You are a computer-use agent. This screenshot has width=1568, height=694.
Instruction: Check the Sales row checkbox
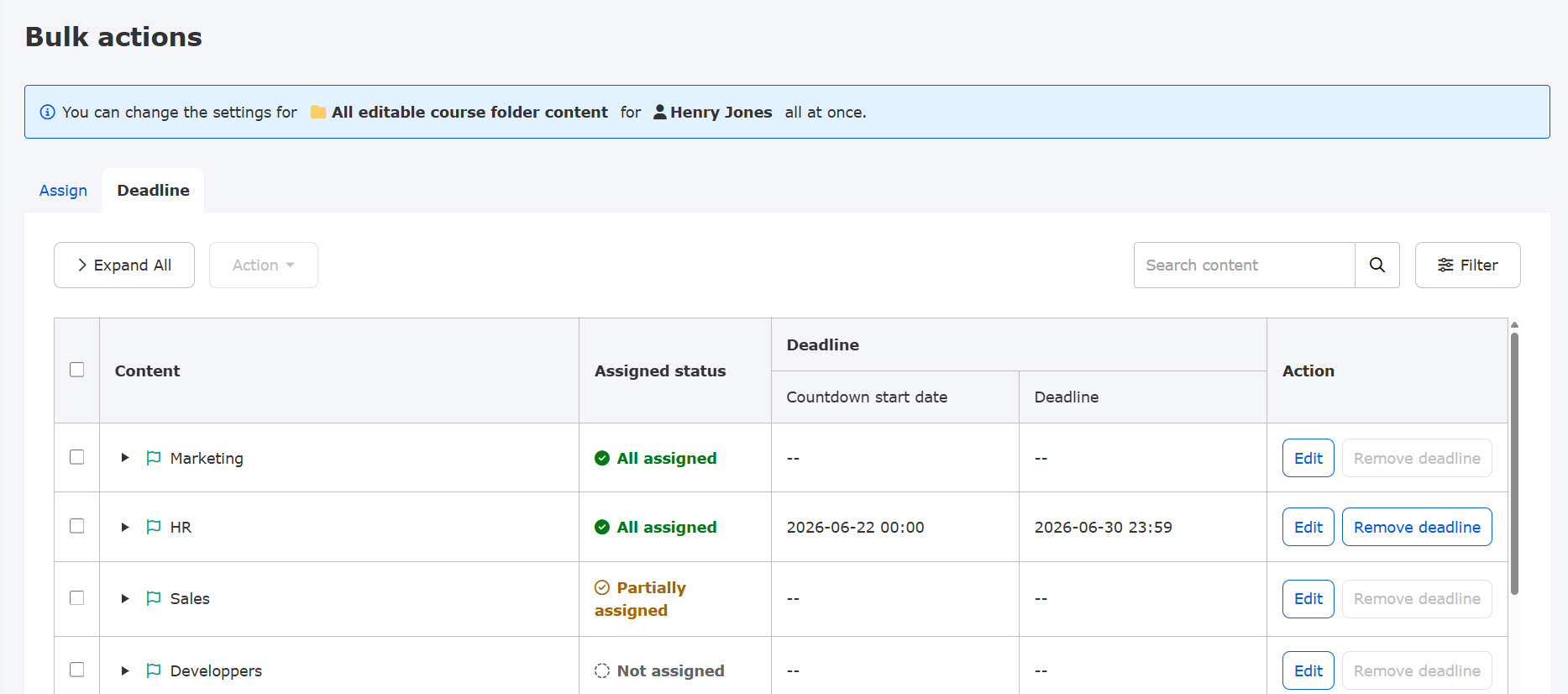[77, 597]
